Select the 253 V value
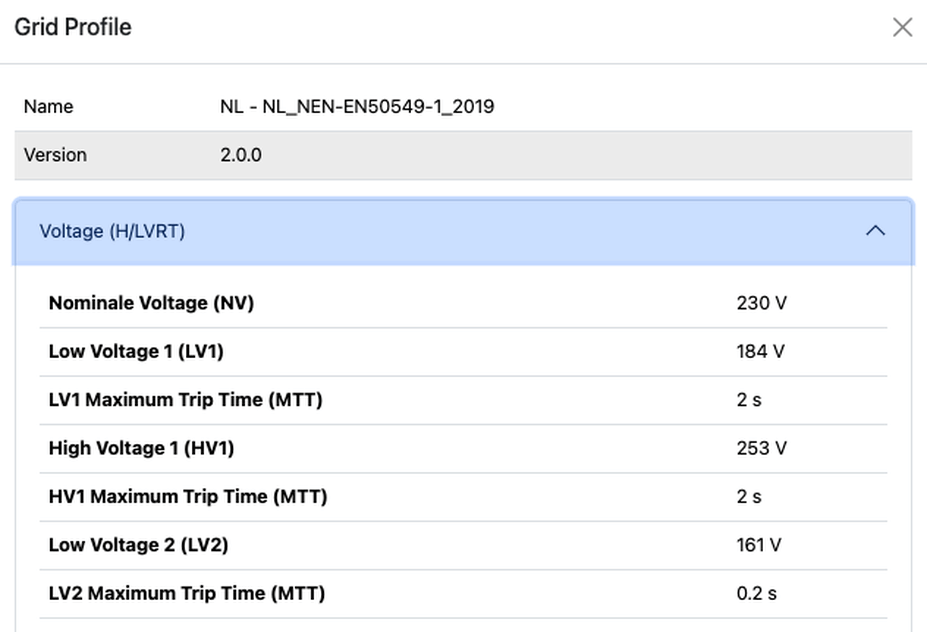 (761, 448)
